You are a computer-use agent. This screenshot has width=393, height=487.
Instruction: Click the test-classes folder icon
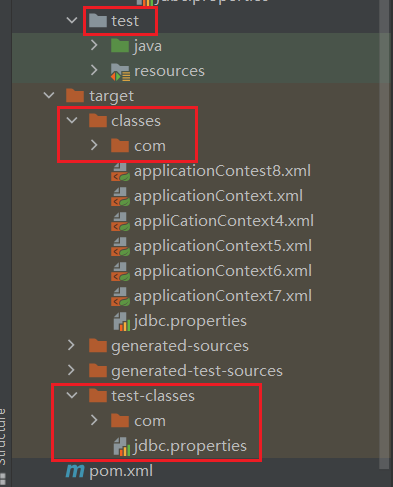pos(98,396)
